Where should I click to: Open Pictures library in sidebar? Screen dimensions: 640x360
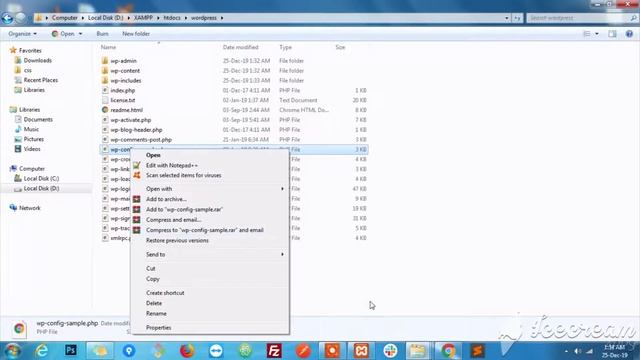click(x=33, y=139)
